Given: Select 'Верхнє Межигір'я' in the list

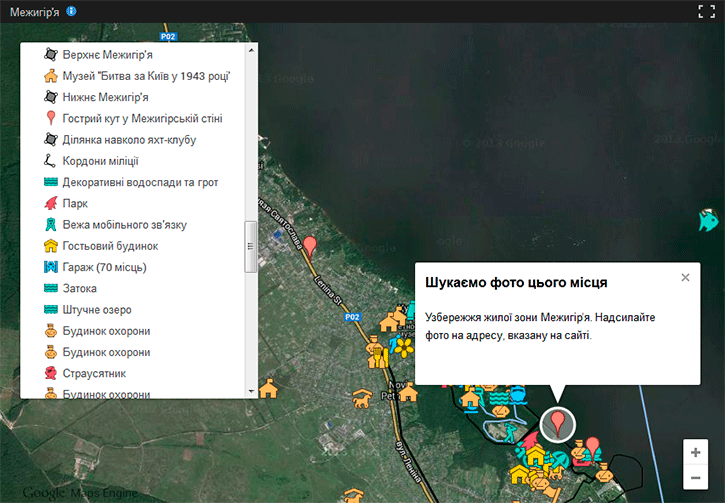Looking at the screenshot, I should (x=107, y=54).
